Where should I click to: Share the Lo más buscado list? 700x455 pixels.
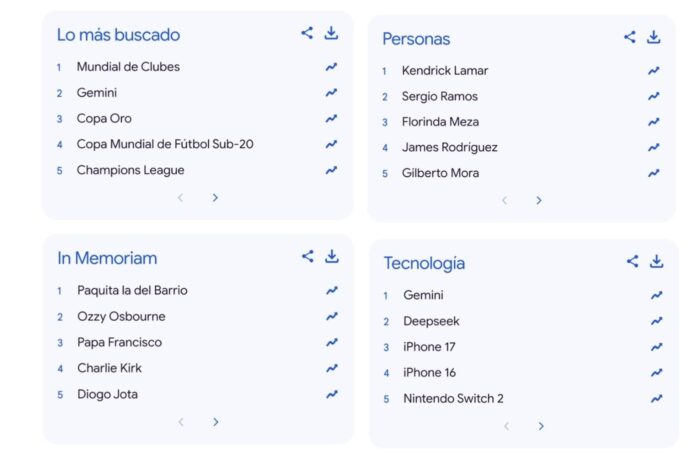coord(307,33)
